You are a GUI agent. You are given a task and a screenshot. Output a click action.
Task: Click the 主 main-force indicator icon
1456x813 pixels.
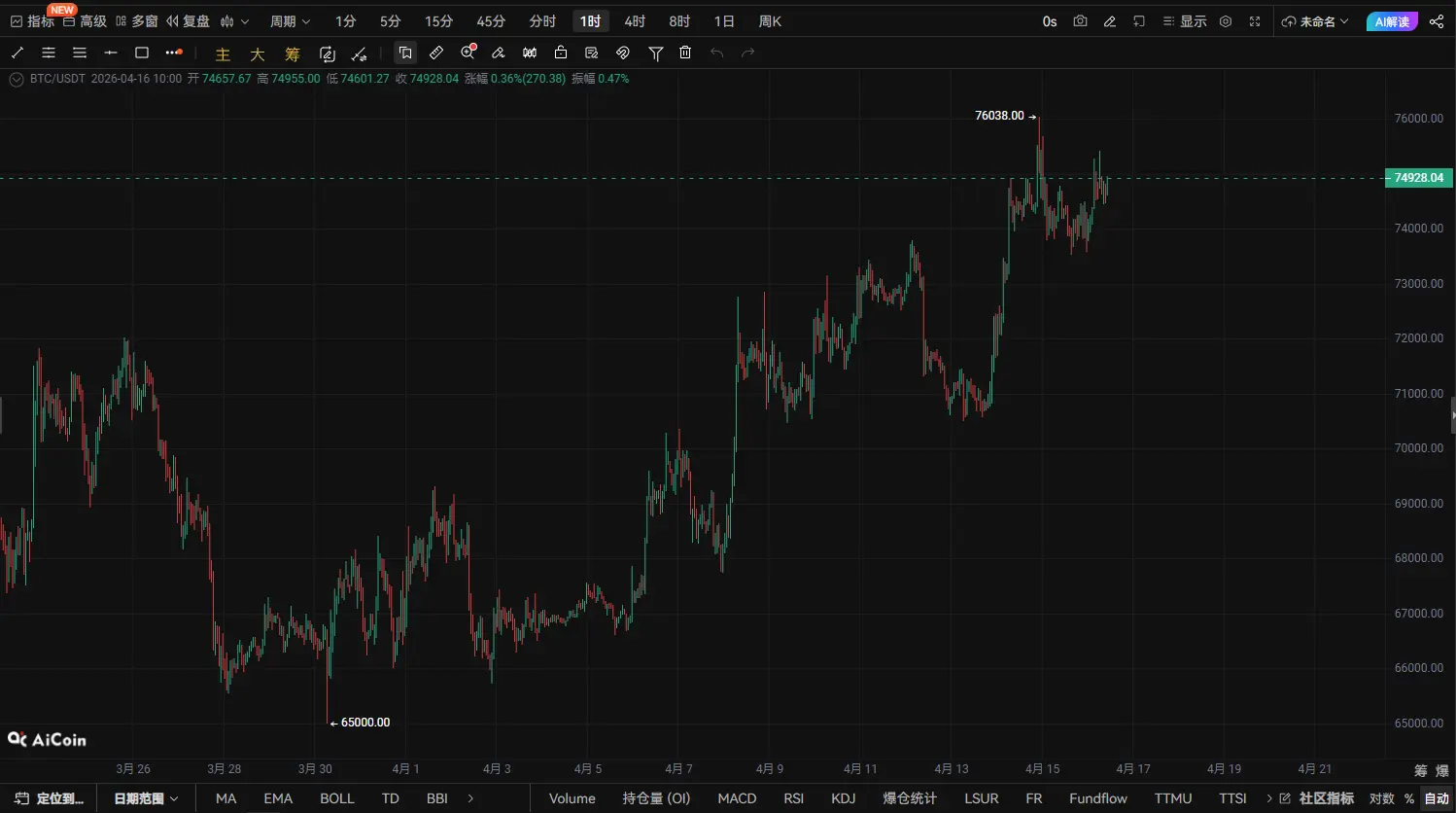coord(223,54)
